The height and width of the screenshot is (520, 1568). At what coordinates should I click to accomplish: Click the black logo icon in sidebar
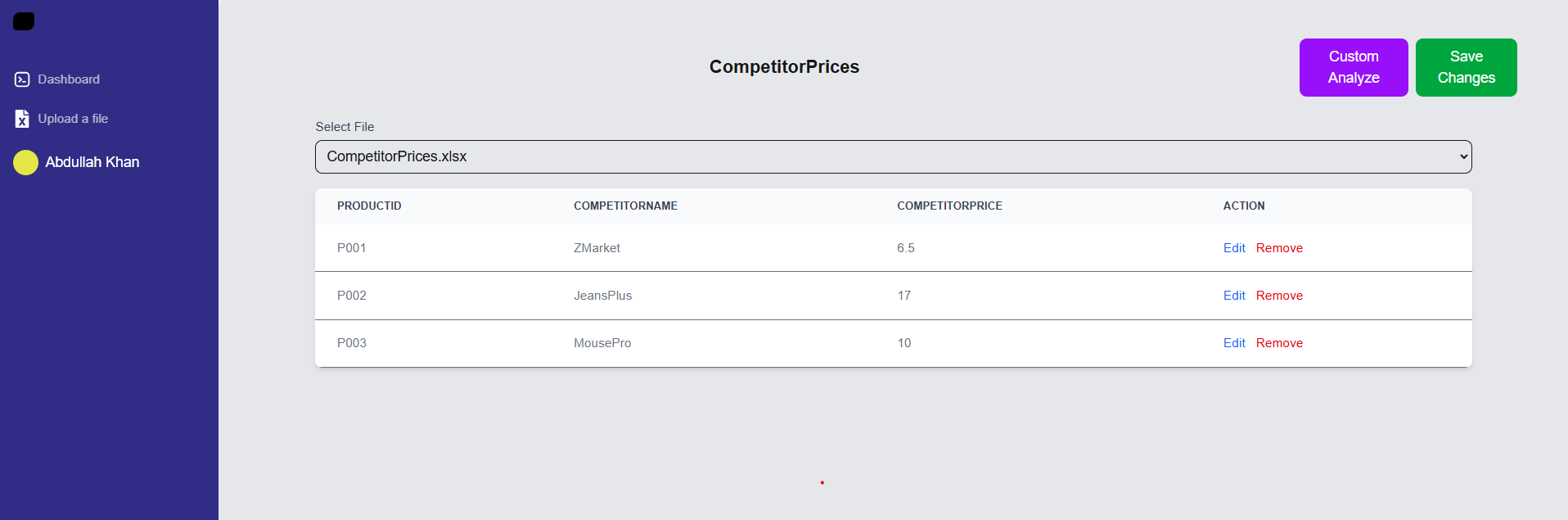click(x=24, y=21)
